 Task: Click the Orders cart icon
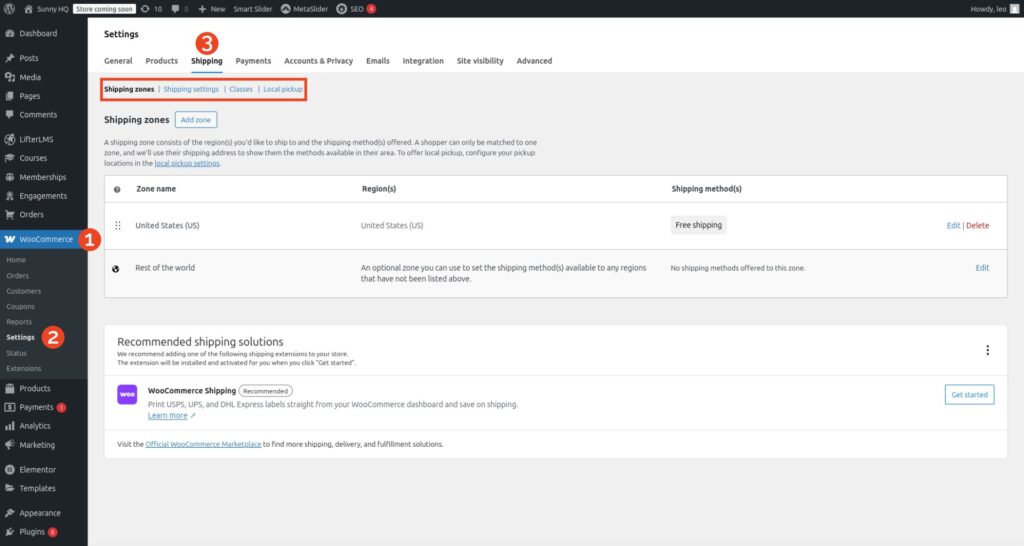pos(10,214)
